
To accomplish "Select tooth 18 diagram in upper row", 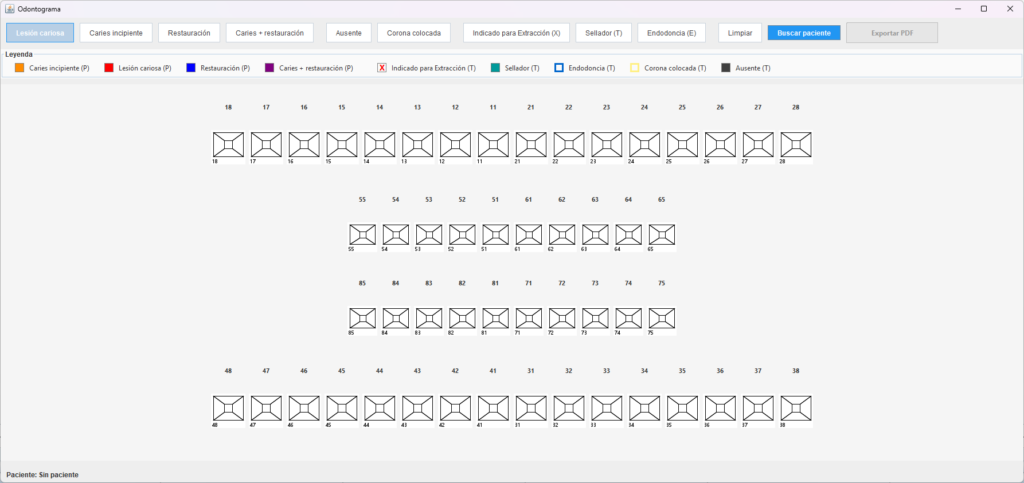I will [229, 144].
